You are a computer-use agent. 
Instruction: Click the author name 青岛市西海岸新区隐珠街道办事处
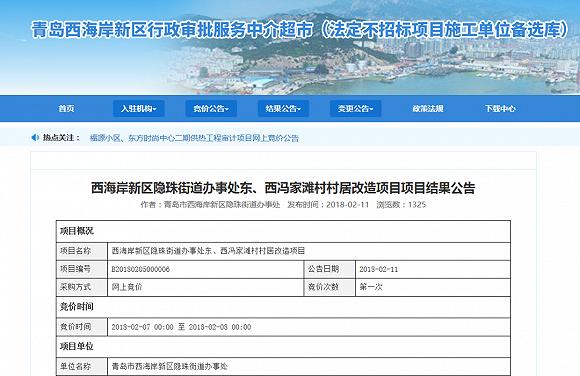(222, 205)
